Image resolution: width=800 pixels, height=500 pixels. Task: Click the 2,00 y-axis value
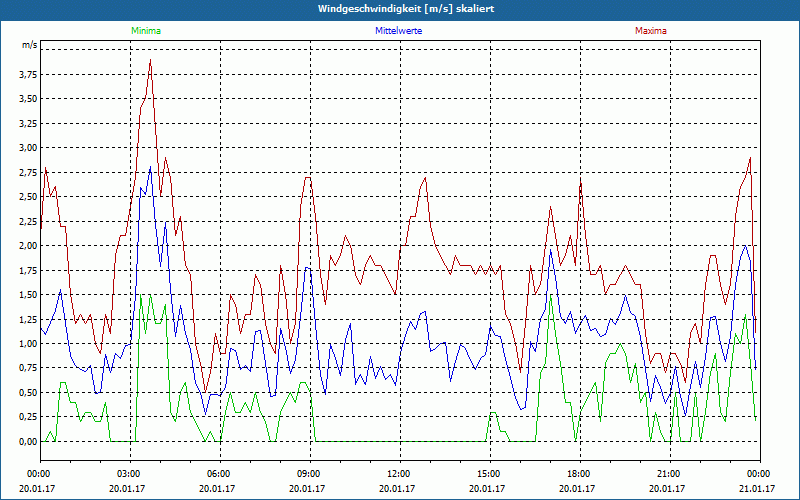[x=28, y=246]
